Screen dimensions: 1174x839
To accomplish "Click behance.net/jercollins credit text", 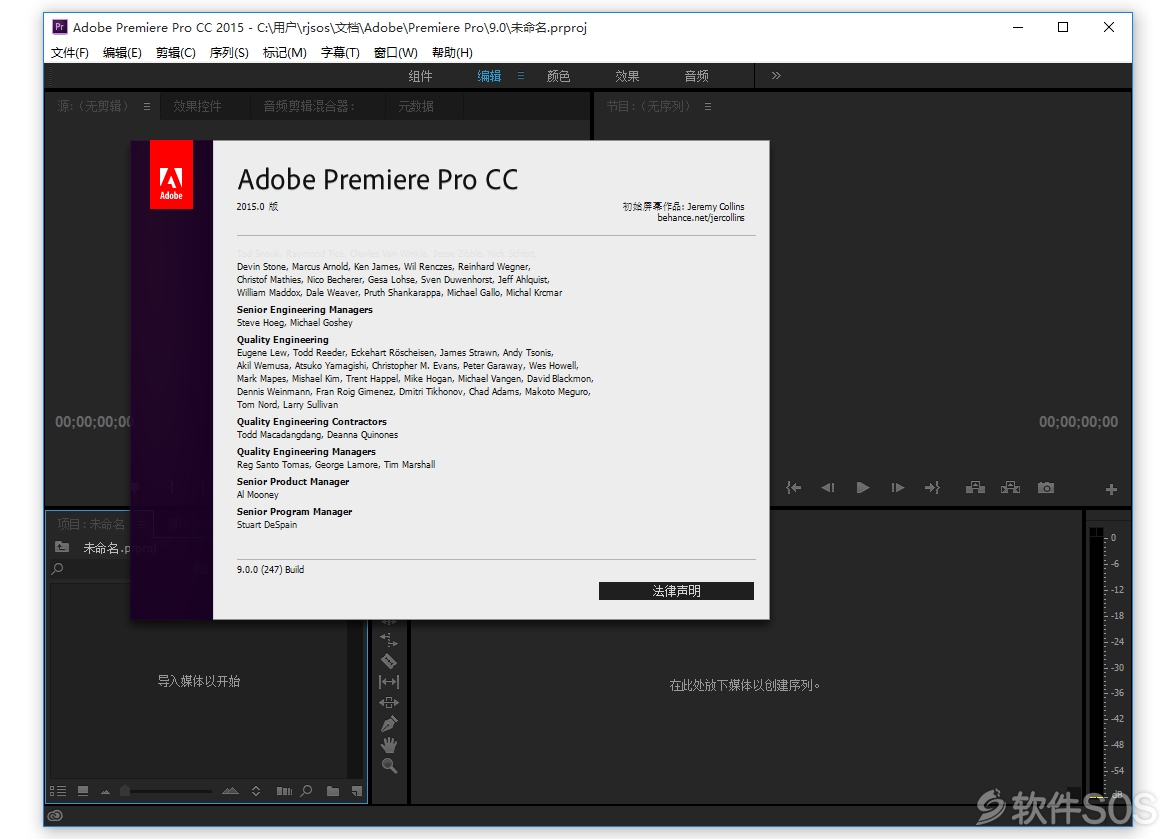I will [x=701, y=218].
